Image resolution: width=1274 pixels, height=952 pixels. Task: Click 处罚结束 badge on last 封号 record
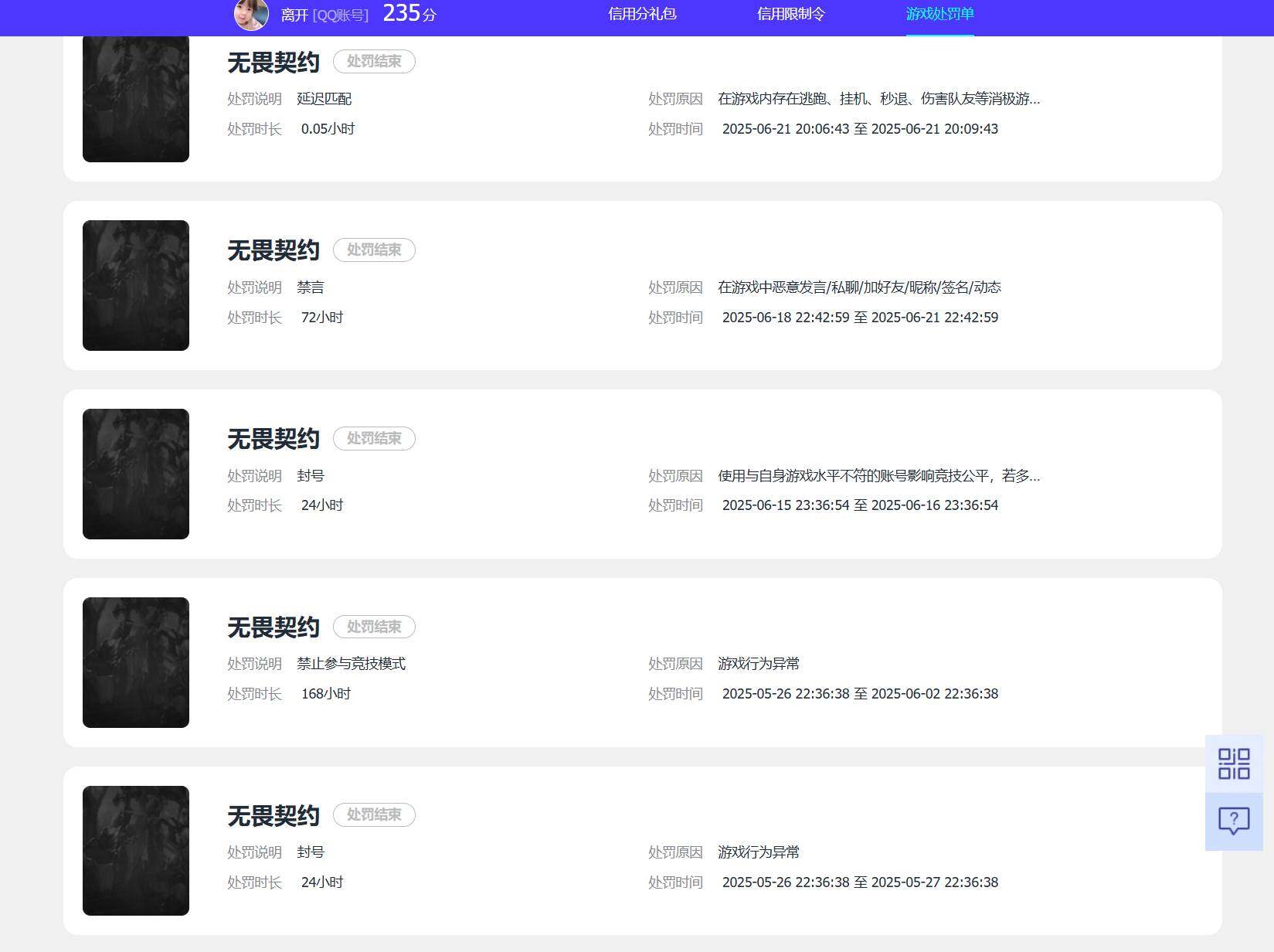[x=374, y=815]
